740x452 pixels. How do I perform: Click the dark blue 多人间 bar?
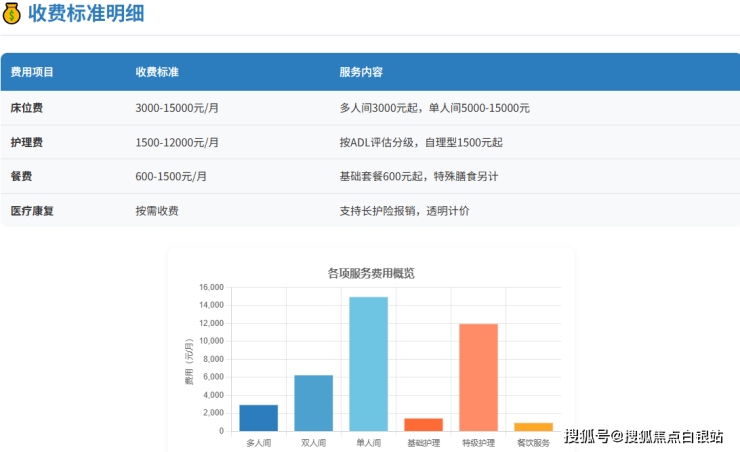tap(259, 418)
